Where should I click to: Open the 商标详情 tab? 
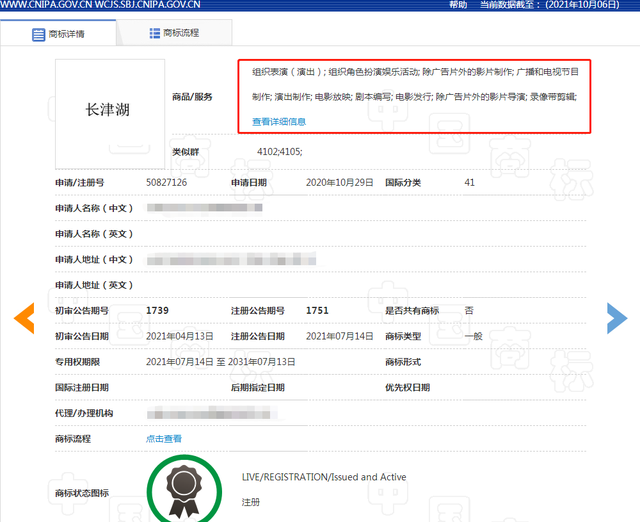tap(58, 34)
